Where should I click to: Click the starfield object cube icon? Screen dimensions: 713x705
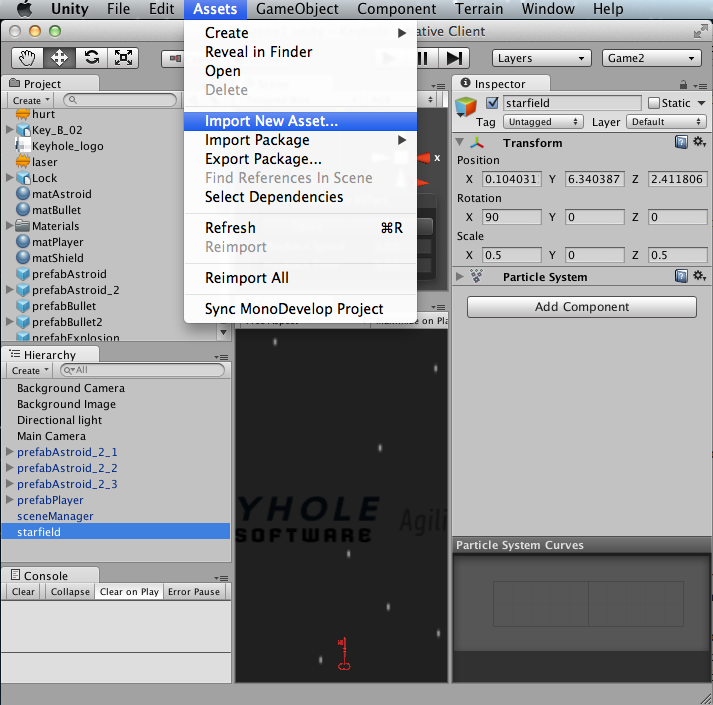click(x=466, y=108)
